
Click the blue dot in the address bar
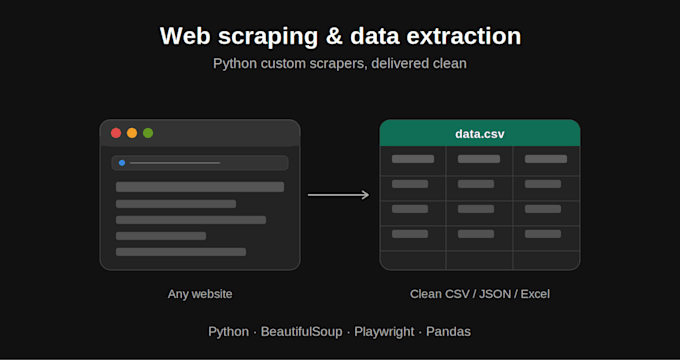pos(122,163)
